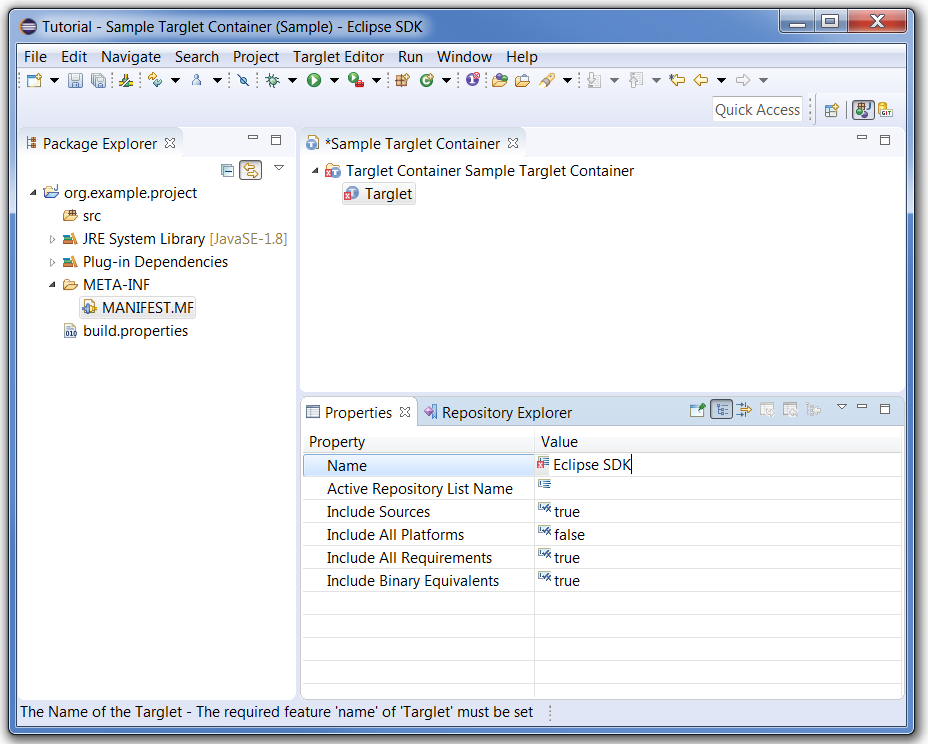This screenshot has height=744, width=928.
Task: Maximize the editor area
Action: pos(885,140)
